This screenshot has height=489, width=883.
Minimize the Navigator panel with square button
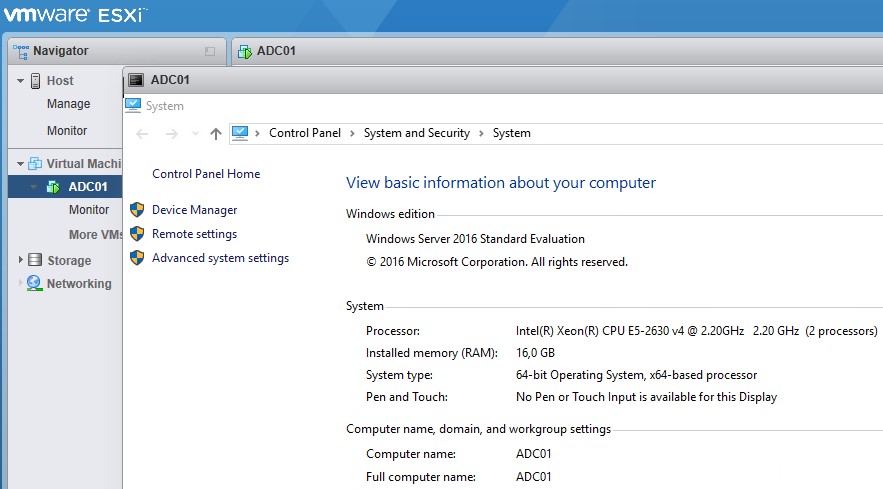210,51
